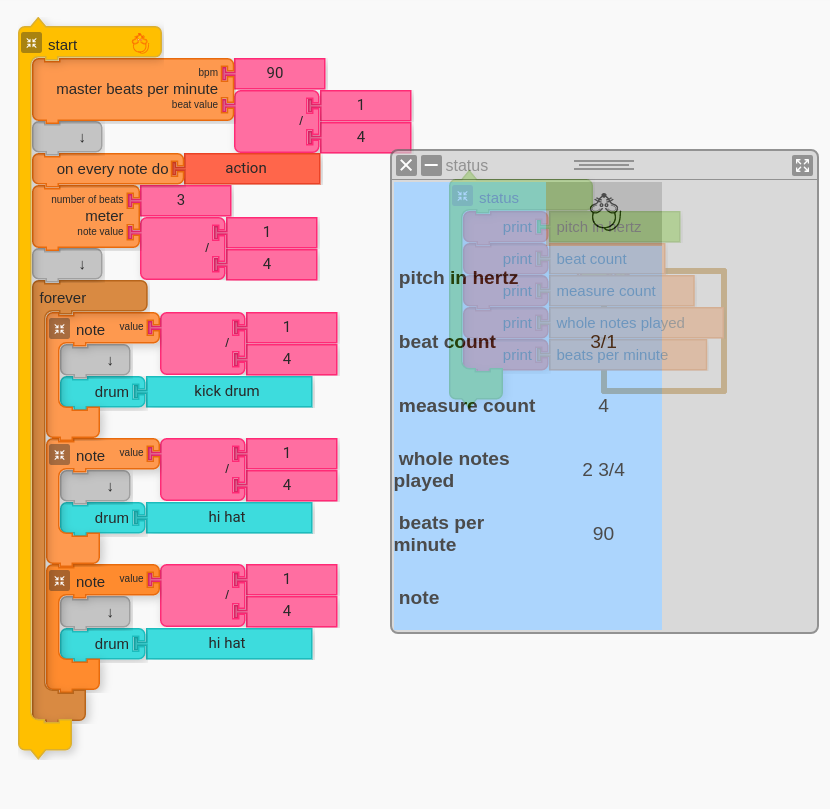
Task: Select the master beat value denominator 4
Action: click(365, 137)
